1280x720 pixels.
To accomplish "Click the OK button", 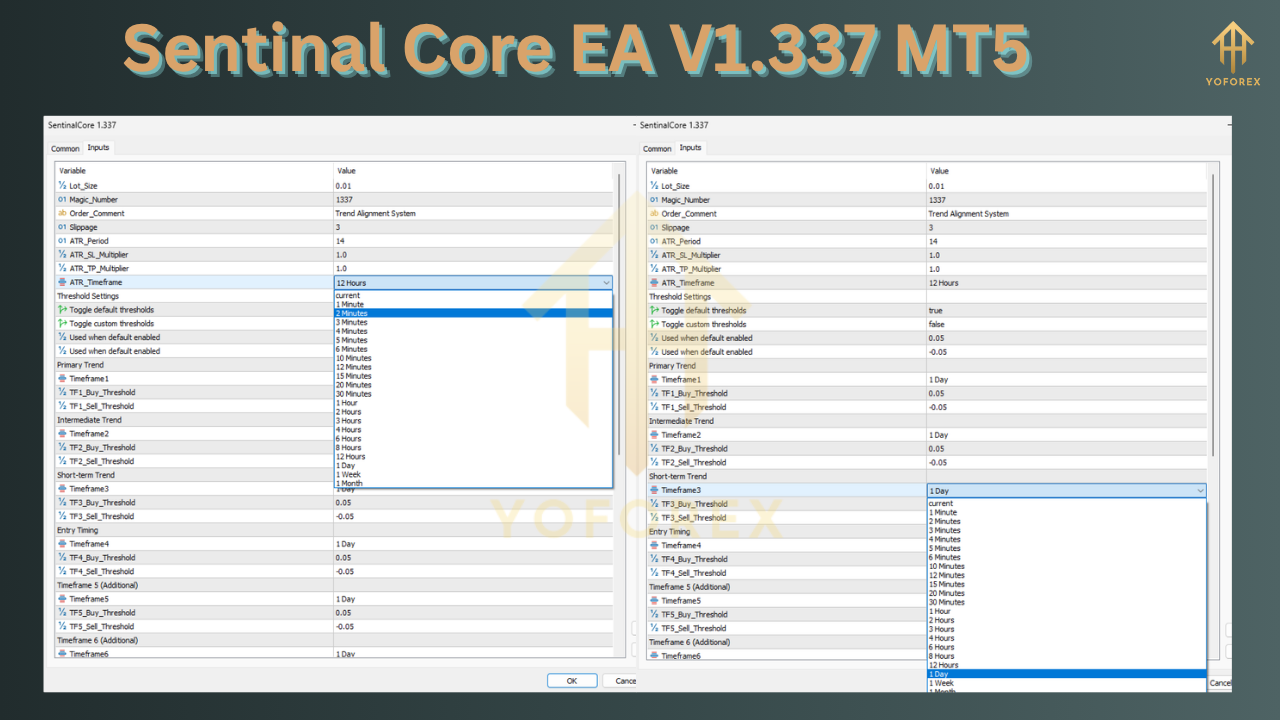I will pyautogui.click(x=571, y=680).
